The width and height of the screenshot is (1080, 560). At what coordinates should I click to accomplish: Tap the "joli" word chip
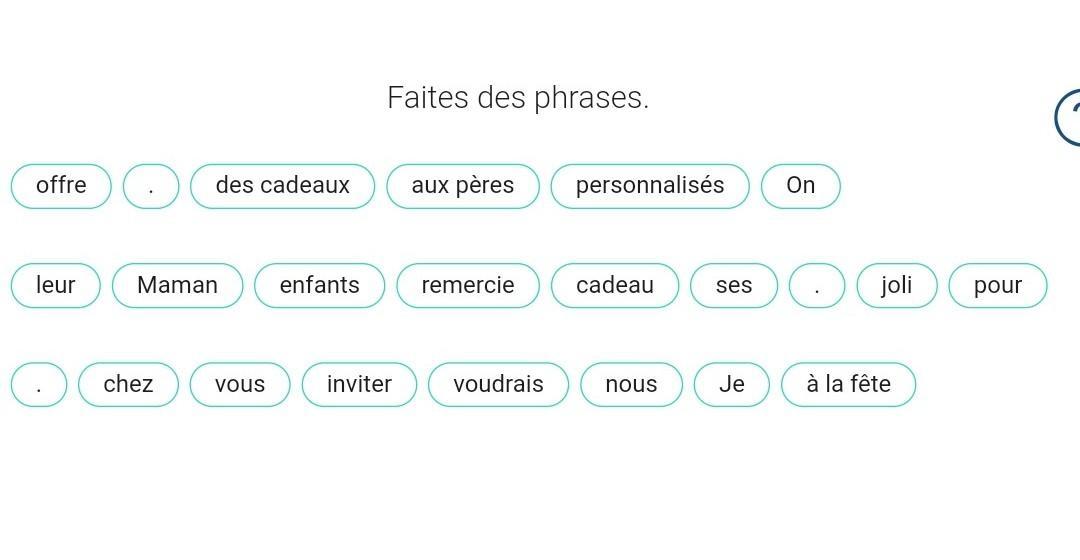pyautogui.click(x=896, y=285)
